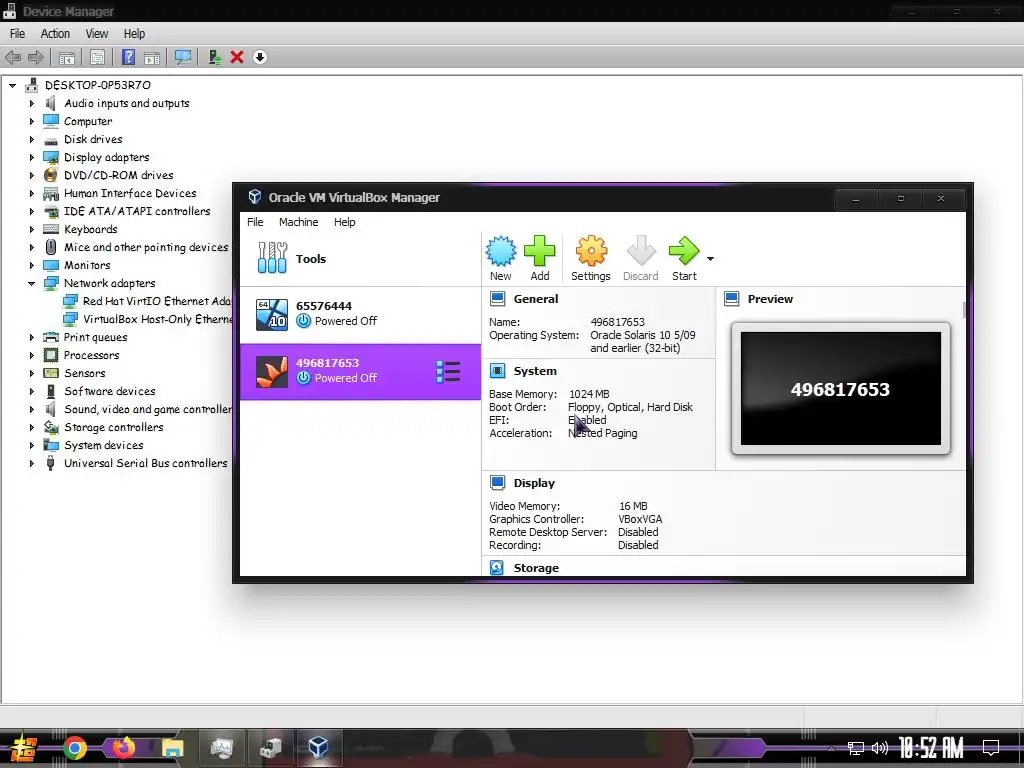Select the Tools entry in VirtualBox
1024x768 pixels.
(x=360, y=259)
